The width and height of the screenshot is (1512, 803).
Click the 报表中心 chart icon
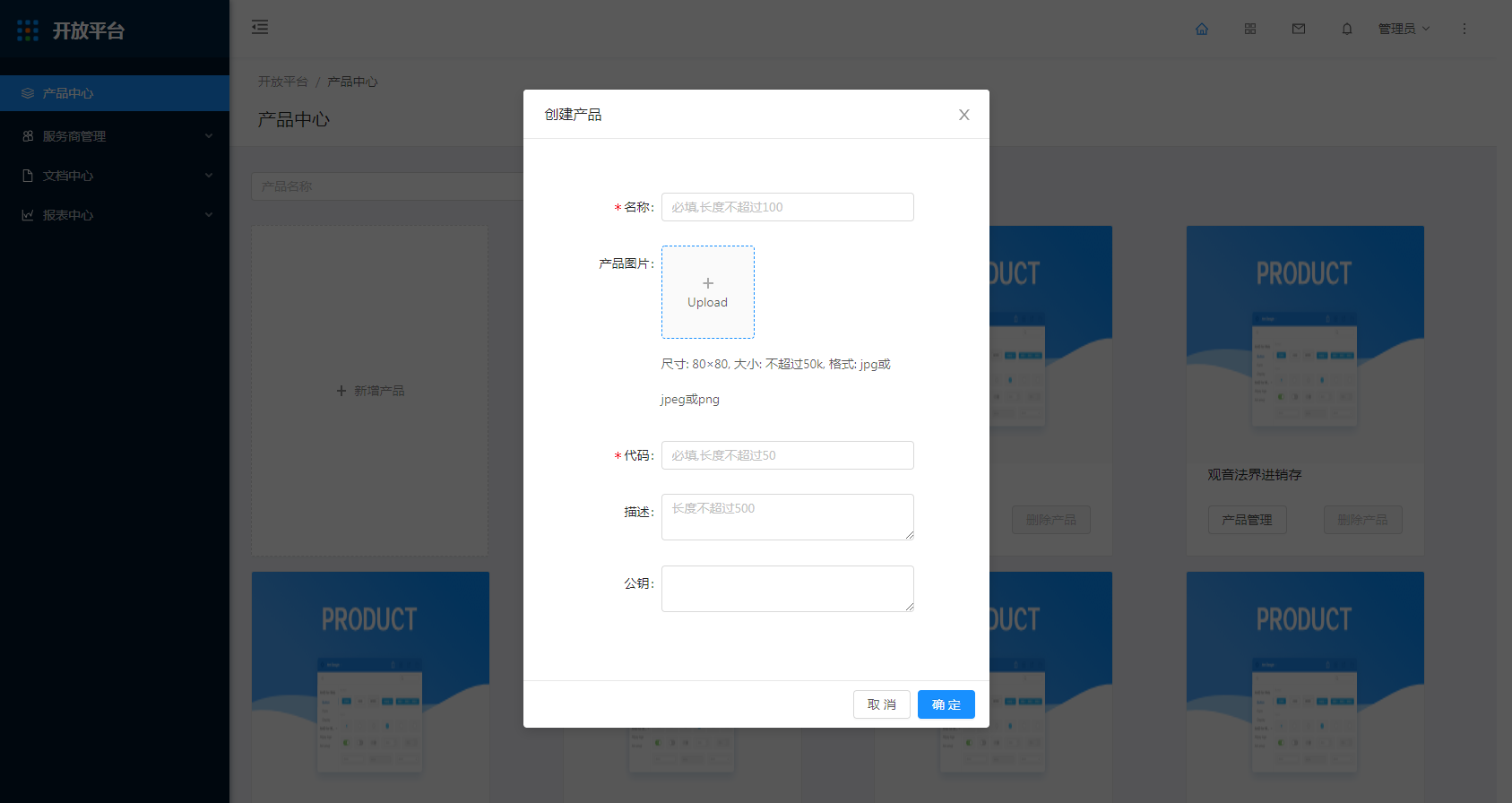28,215
